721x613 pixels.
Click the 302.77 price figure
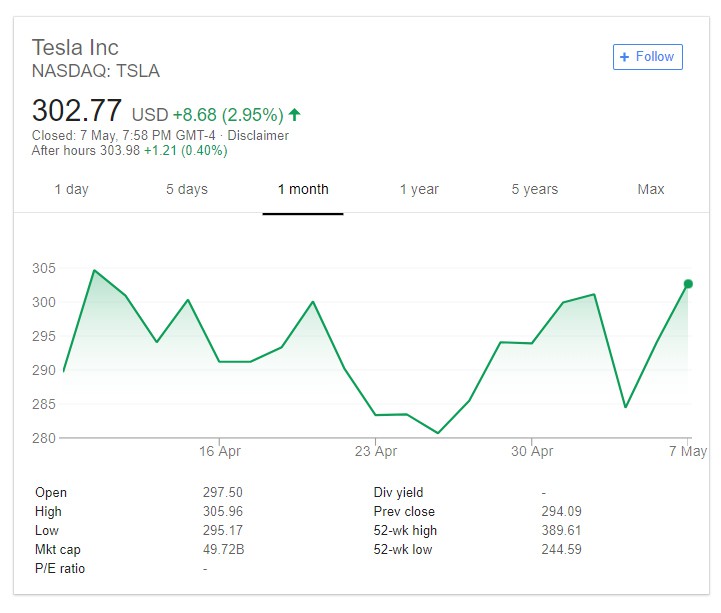point(77,110)
